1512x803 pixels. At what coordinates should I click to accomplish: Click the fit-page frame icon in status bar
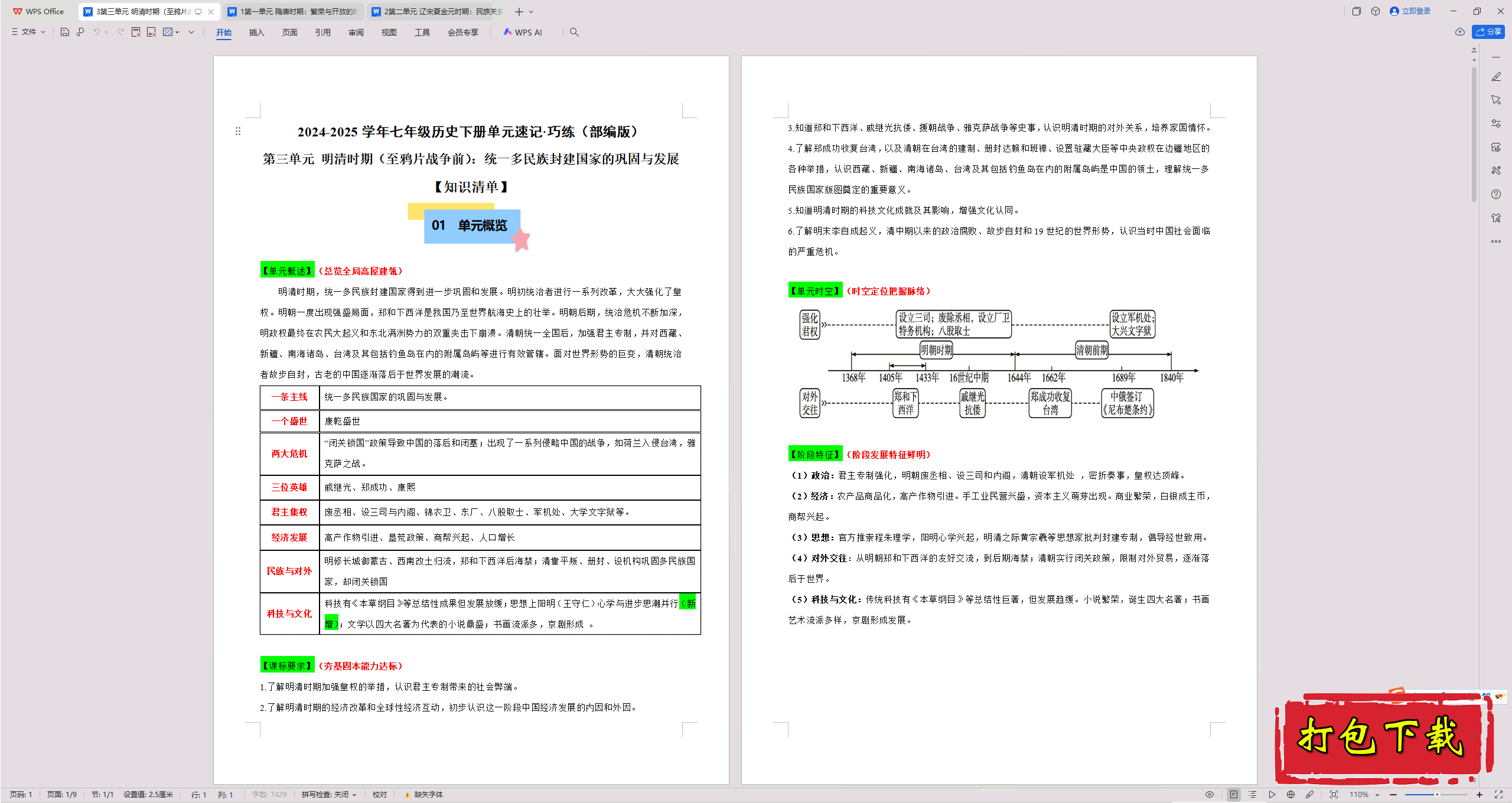point(1334,795)
